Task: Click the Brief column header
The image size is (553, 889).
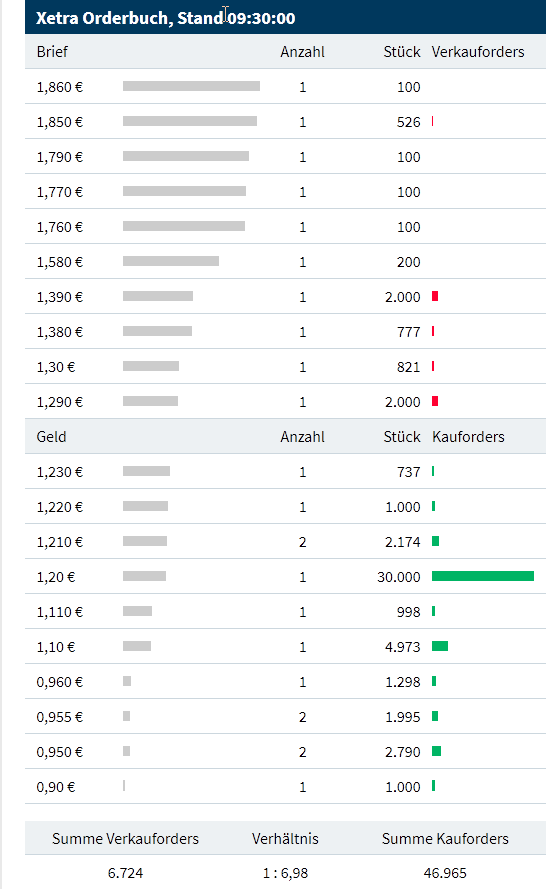Action: coord(52,52)
